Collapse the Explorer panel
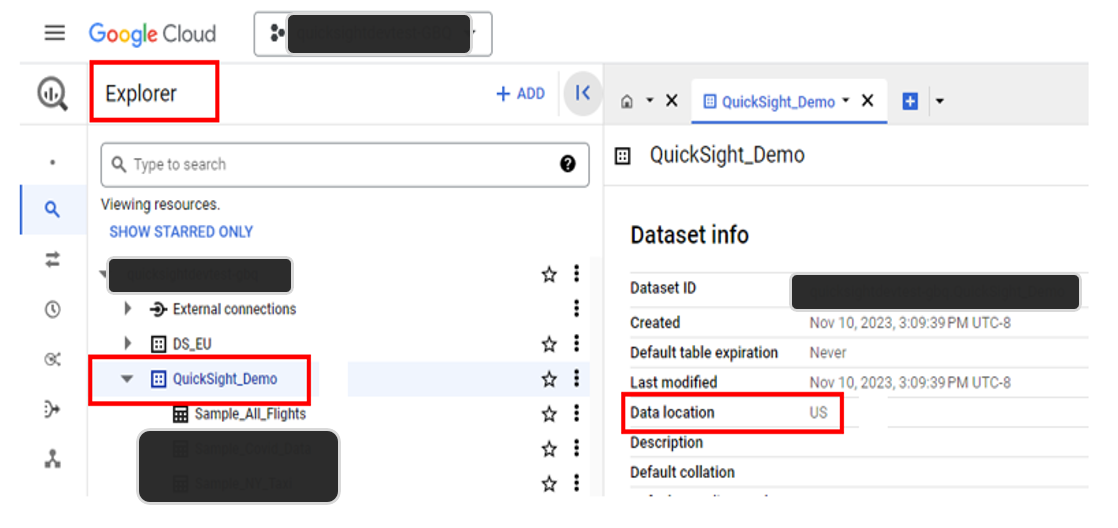This screenshot has height=528, width=1118. click(583, 93)
